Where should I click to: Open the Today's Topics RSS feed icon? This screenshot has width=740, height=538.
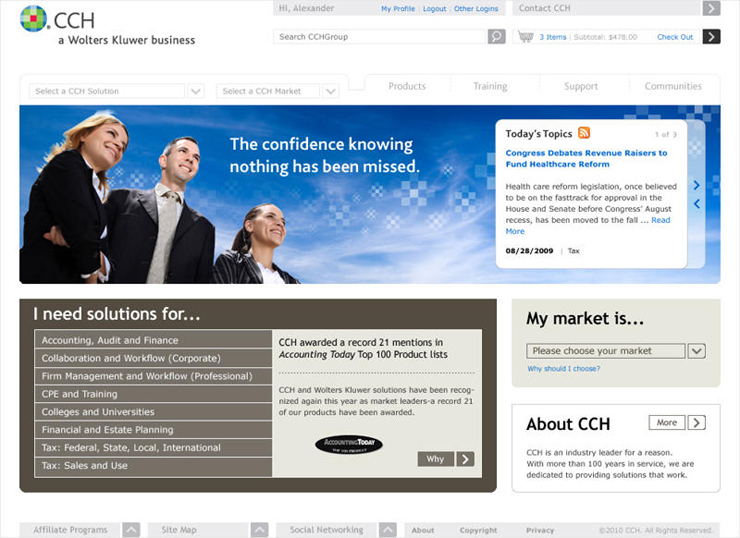pos(584,133)
